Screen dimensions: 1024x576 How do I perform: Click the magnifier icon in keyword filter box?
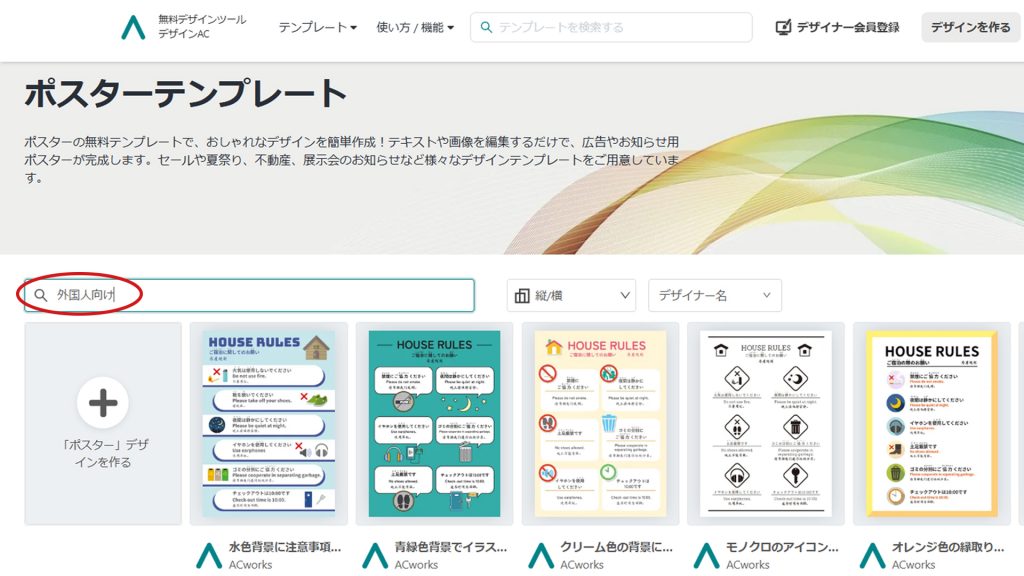(x=41, y=295)
